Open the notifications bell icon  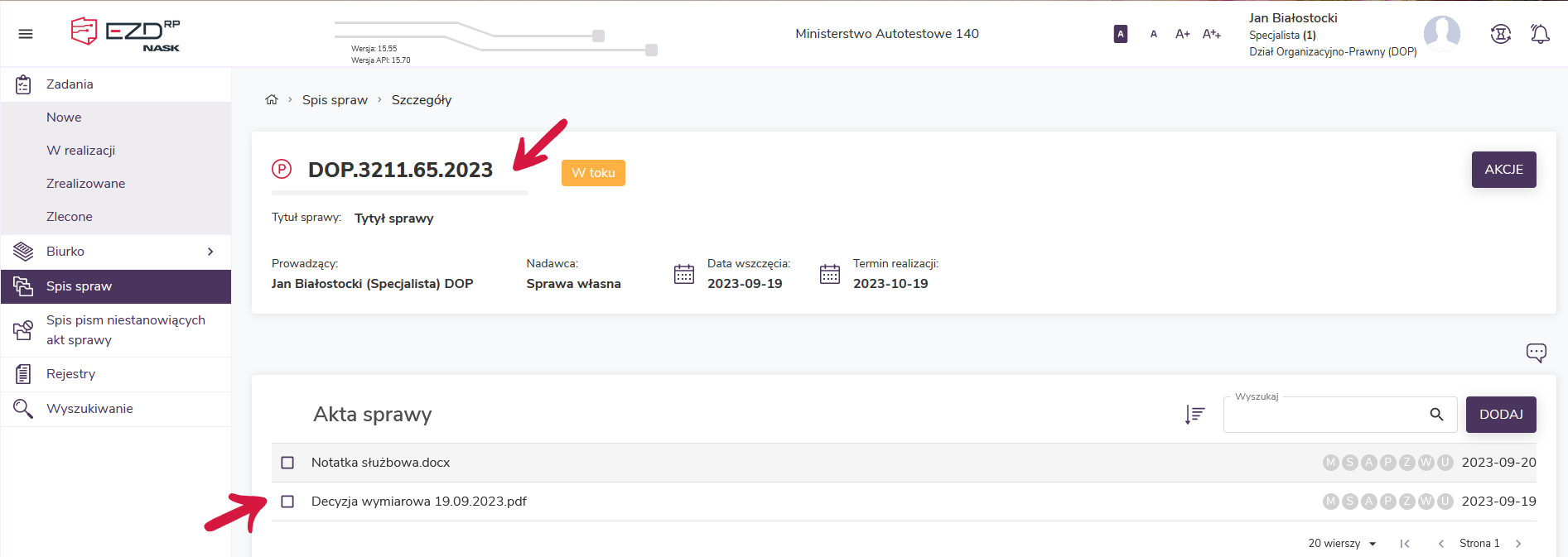1539,34
